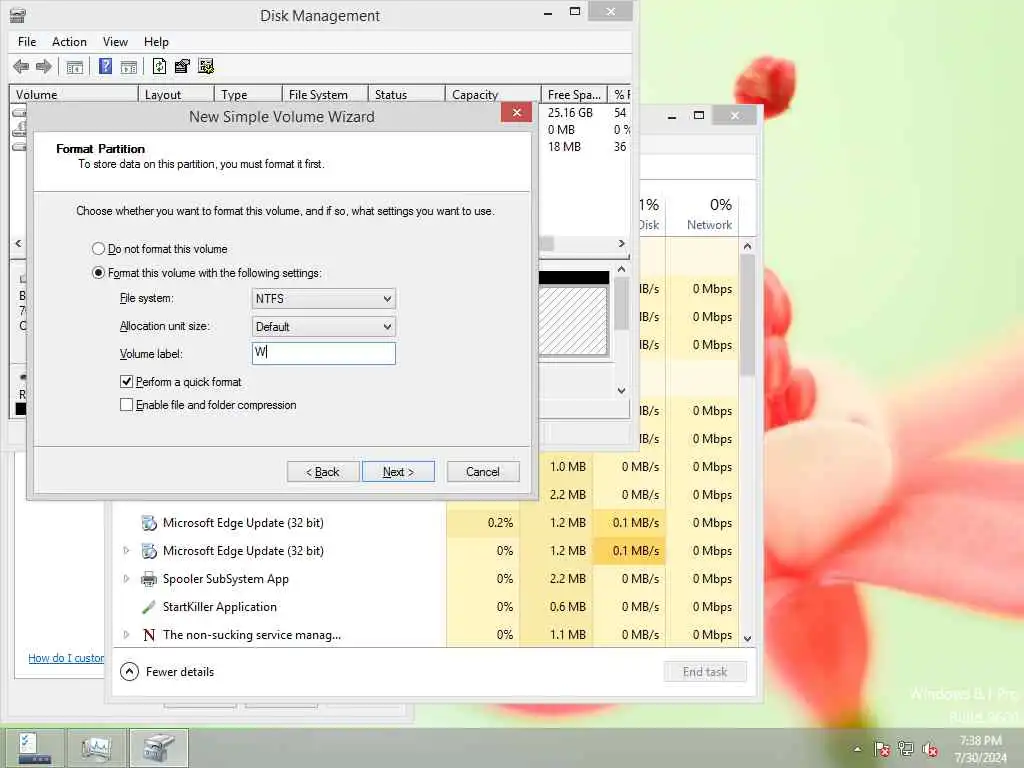1024x768 pixels.
Task: Click the muted volume tray icon
Action: click(930, 749)
